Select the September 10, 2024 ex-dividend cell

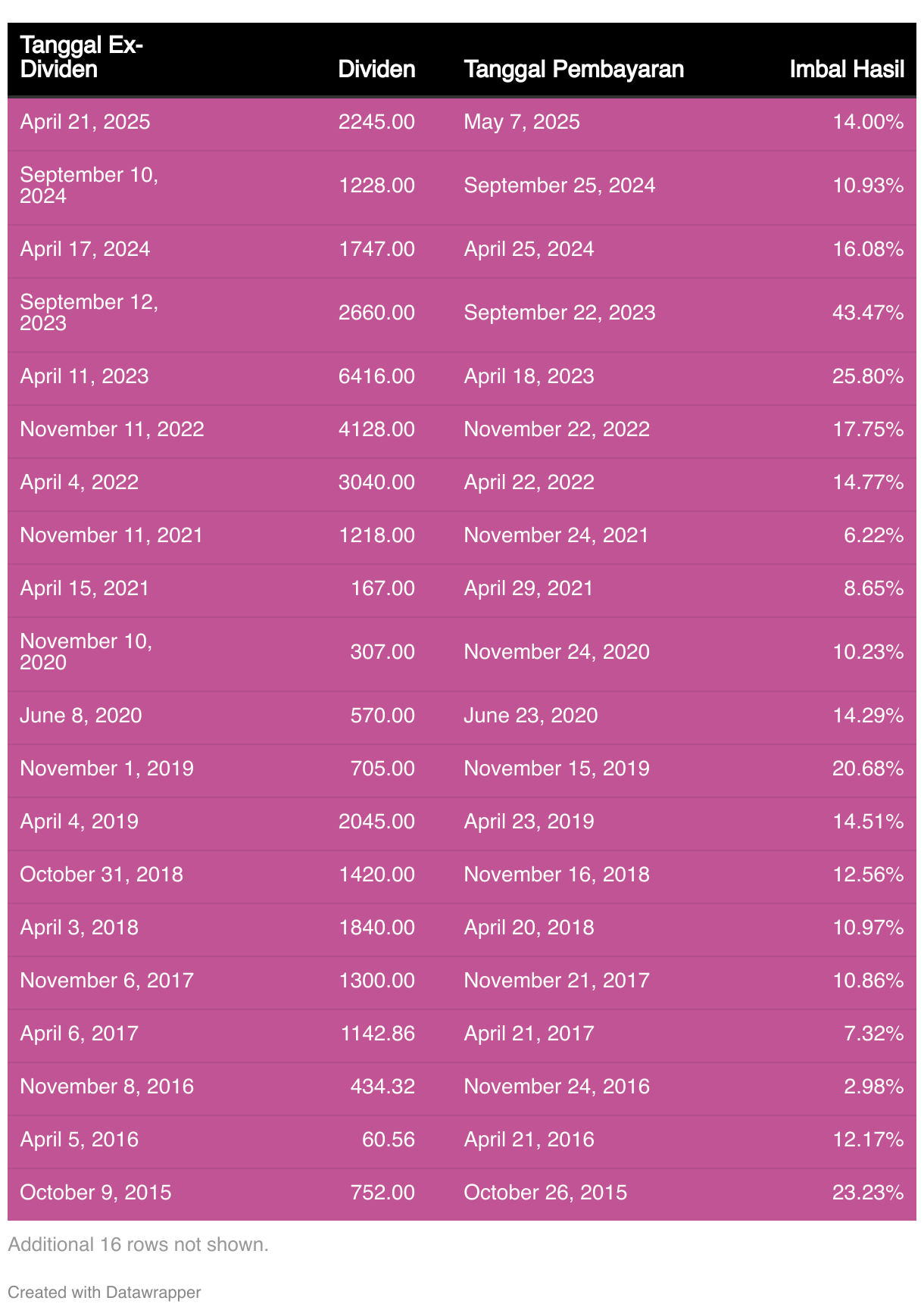point(89,186)
